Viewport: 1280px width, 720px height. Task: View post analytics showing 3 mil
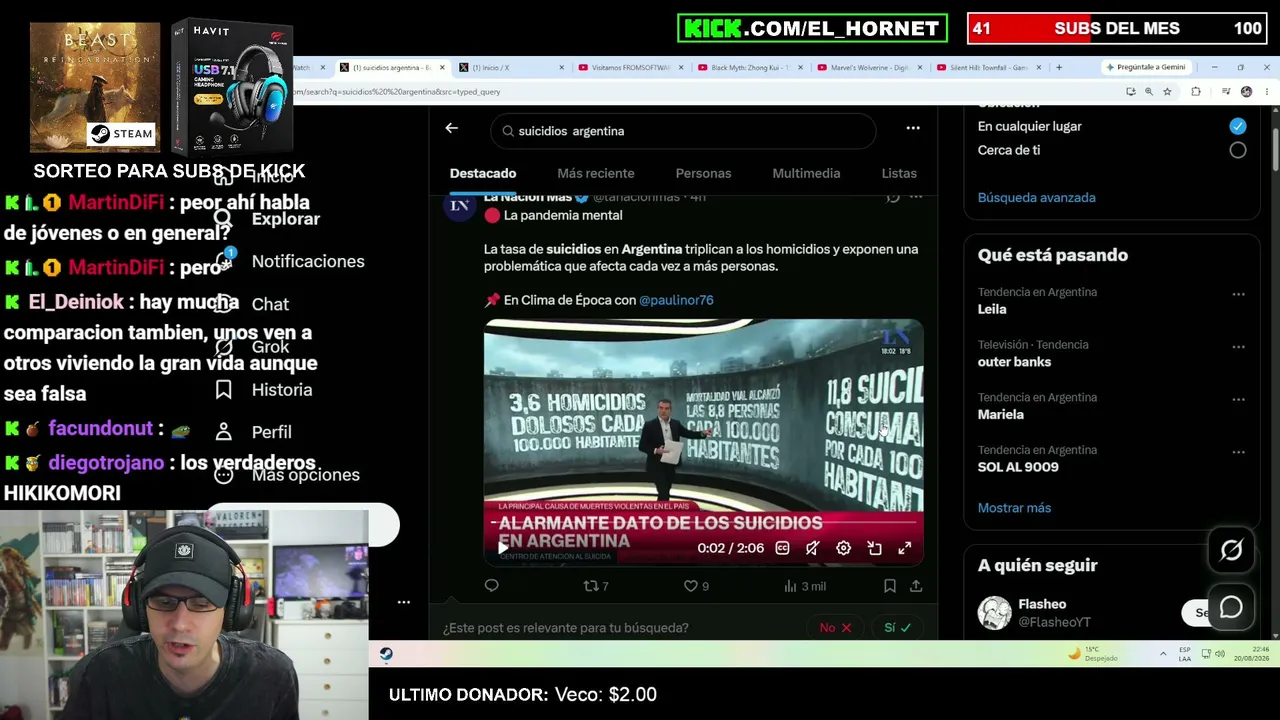[805, 586]
